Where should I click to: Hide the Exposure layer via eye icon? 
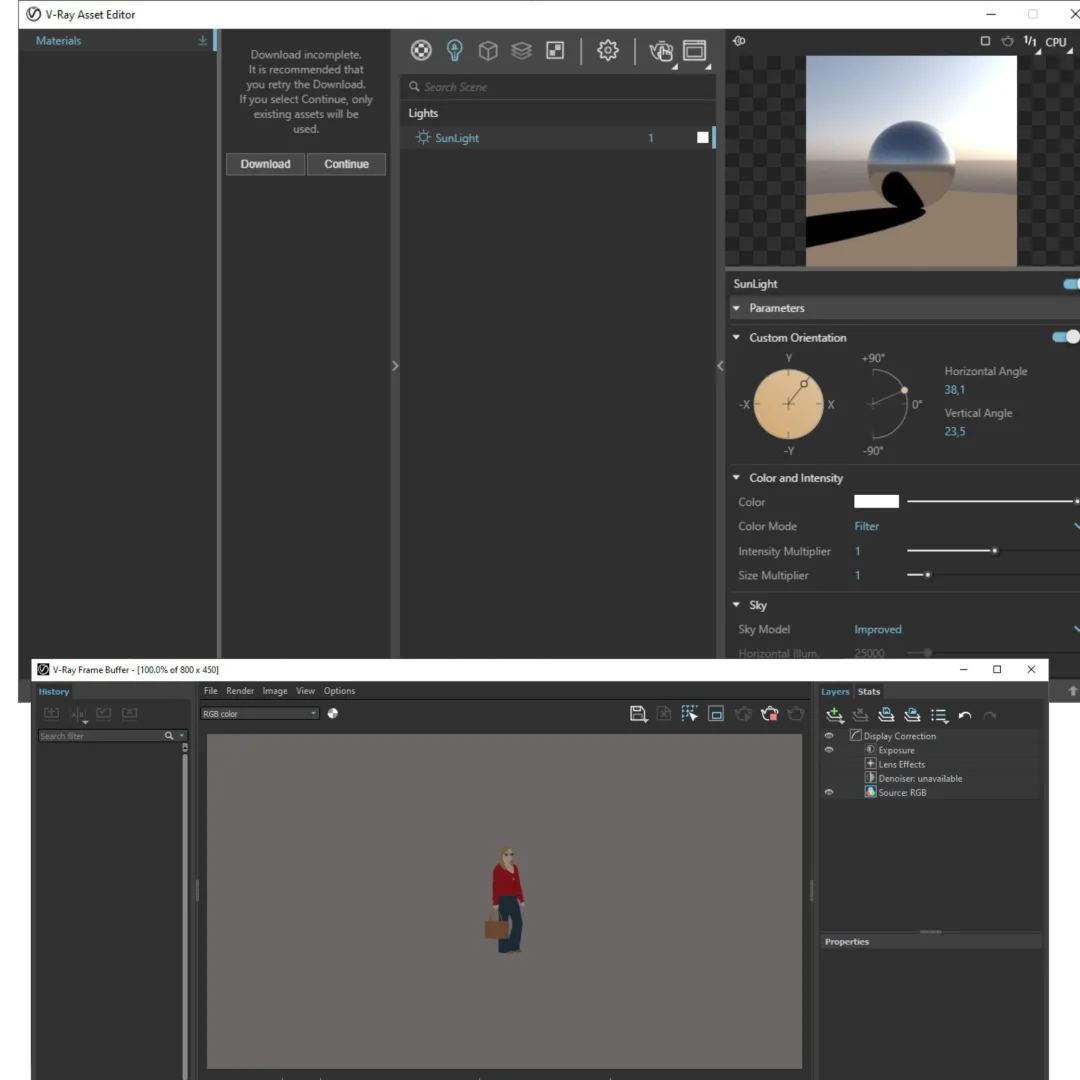click(x=829, y=750)
